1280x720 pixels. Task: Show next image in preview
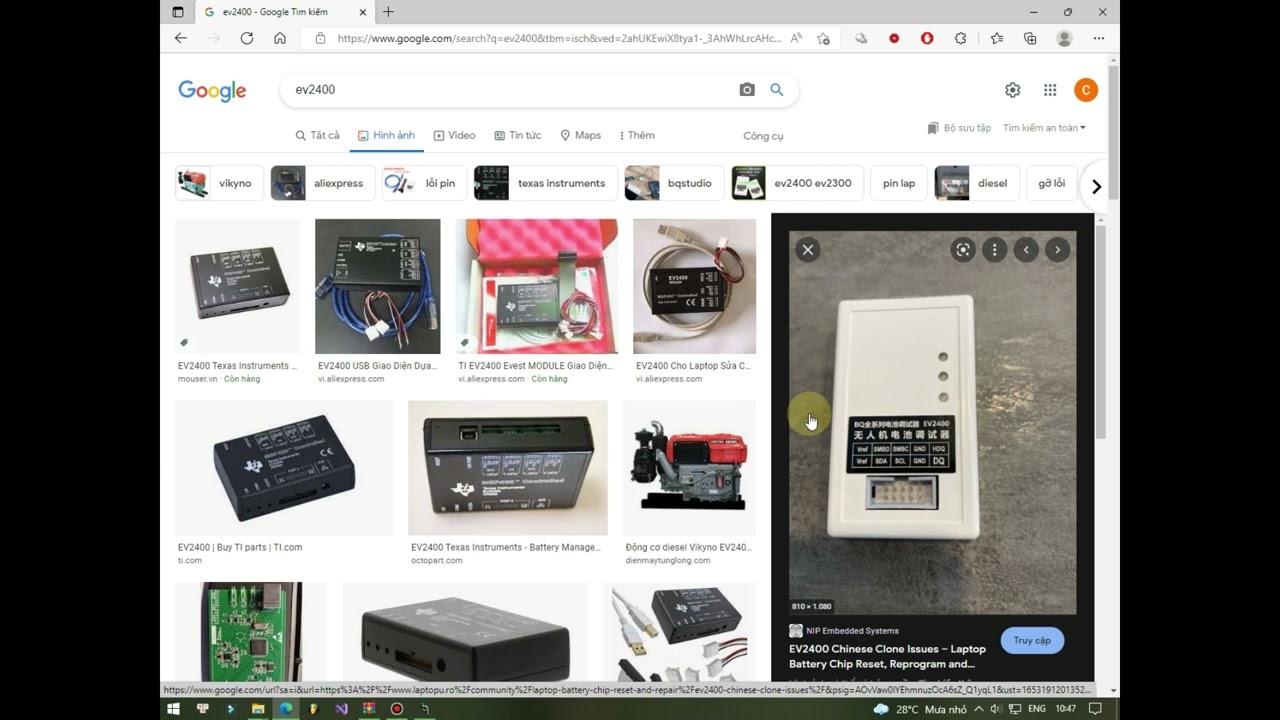click(x=1057, y=250)
